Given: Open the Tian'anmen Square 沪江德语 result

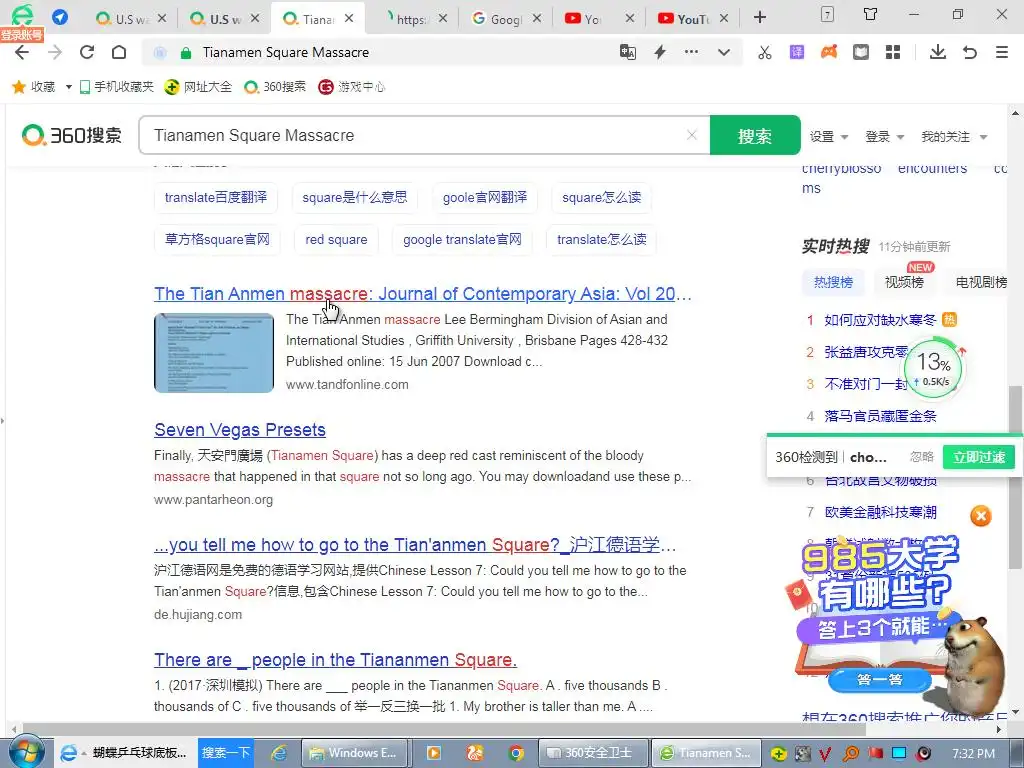Looking at the screenshot, I should (x=415, y=545).
